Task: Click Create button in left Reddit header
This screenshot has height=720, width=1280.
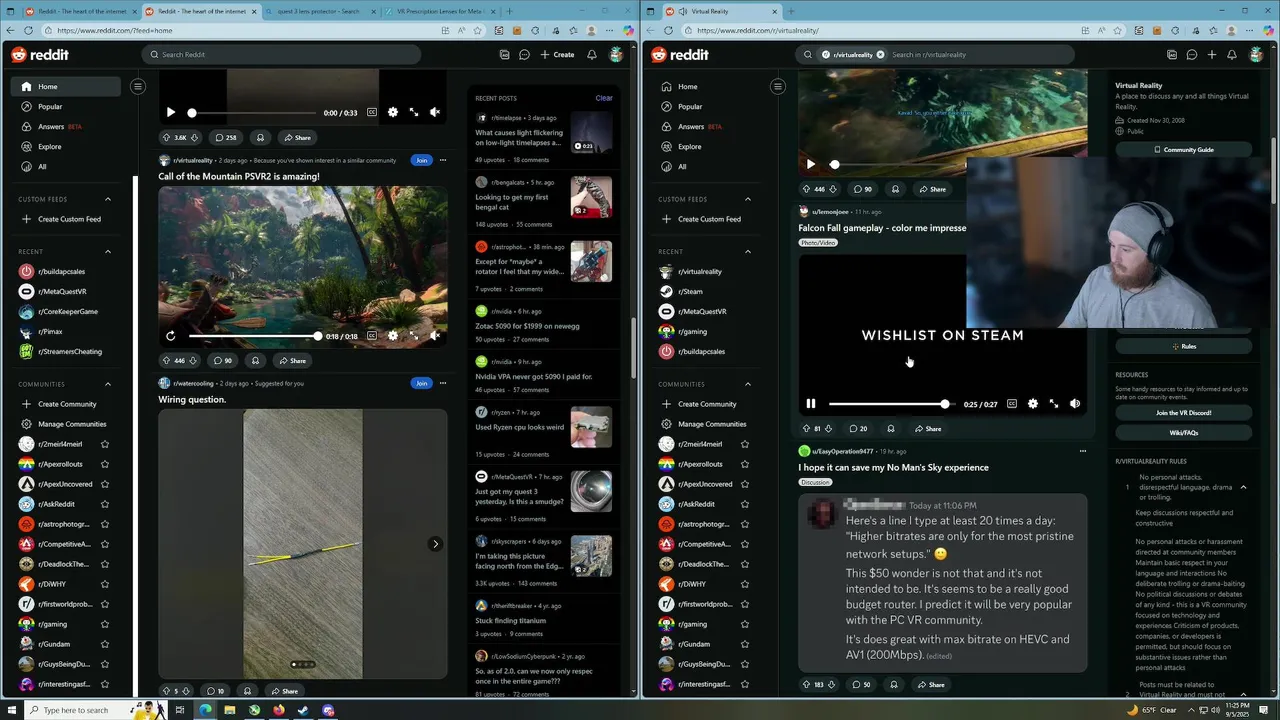Action: coord(557,55)
